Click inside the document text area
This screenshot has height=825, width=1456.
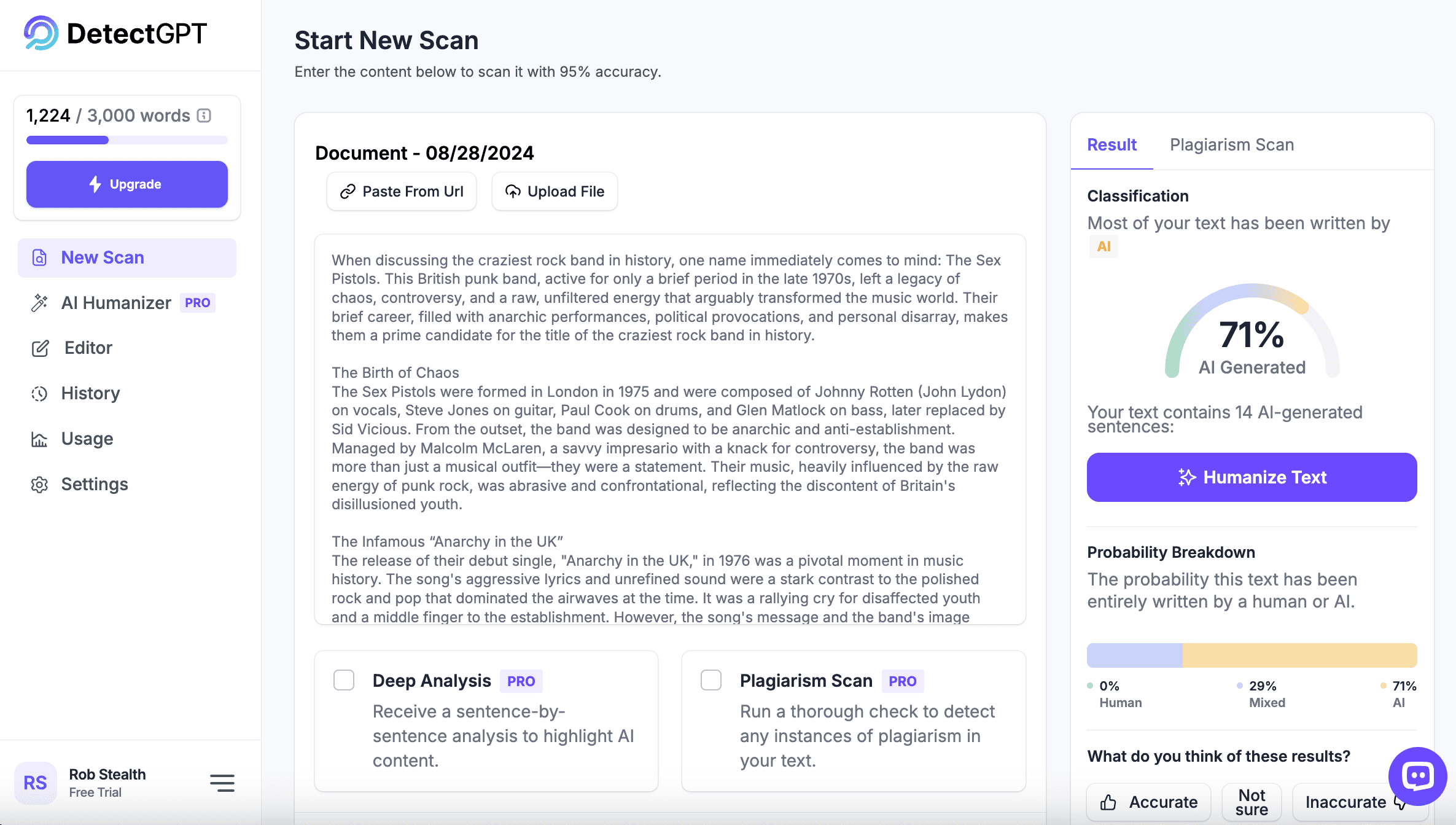point(669,430)
